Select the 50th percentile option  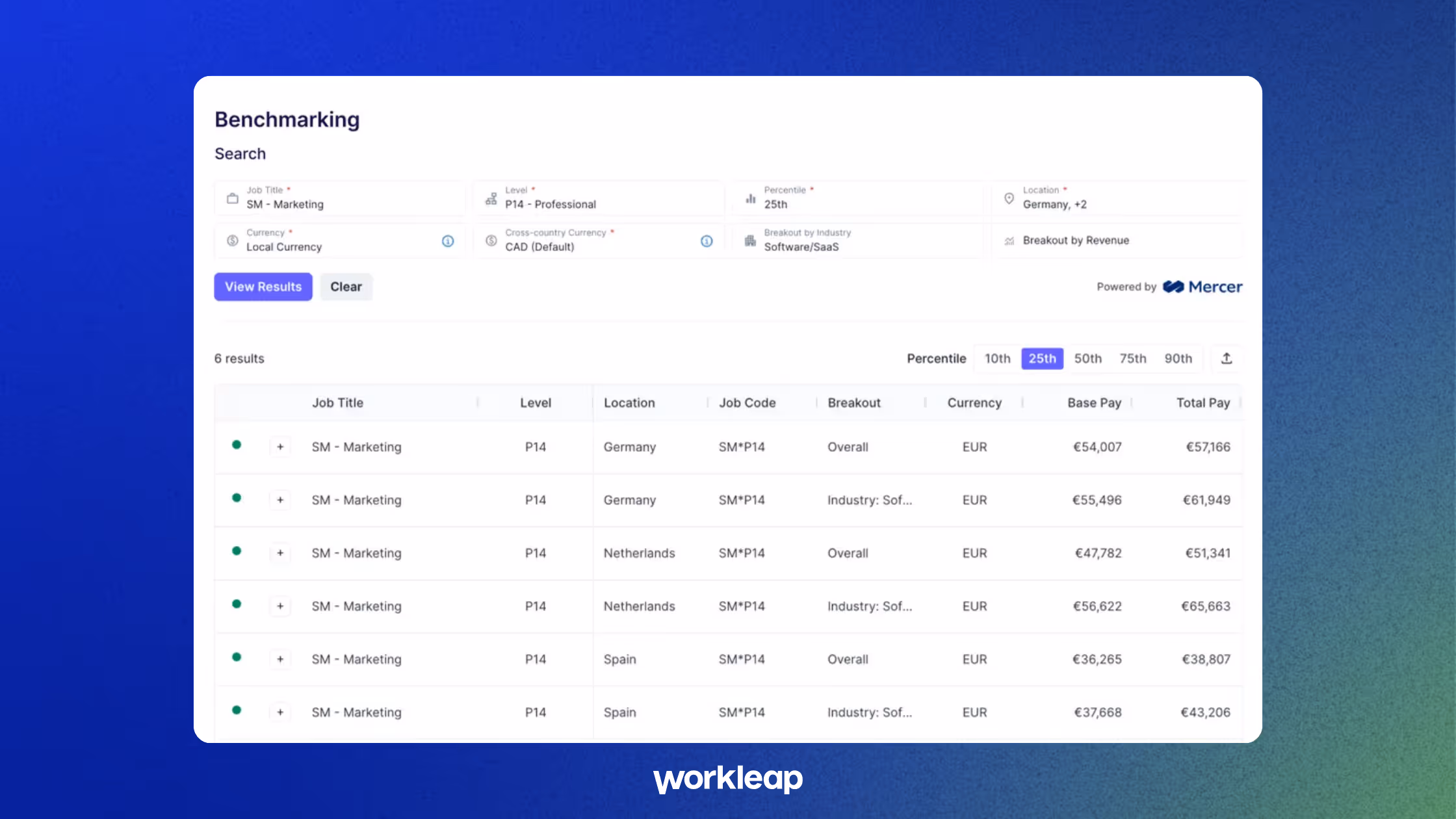point(1087,358)
